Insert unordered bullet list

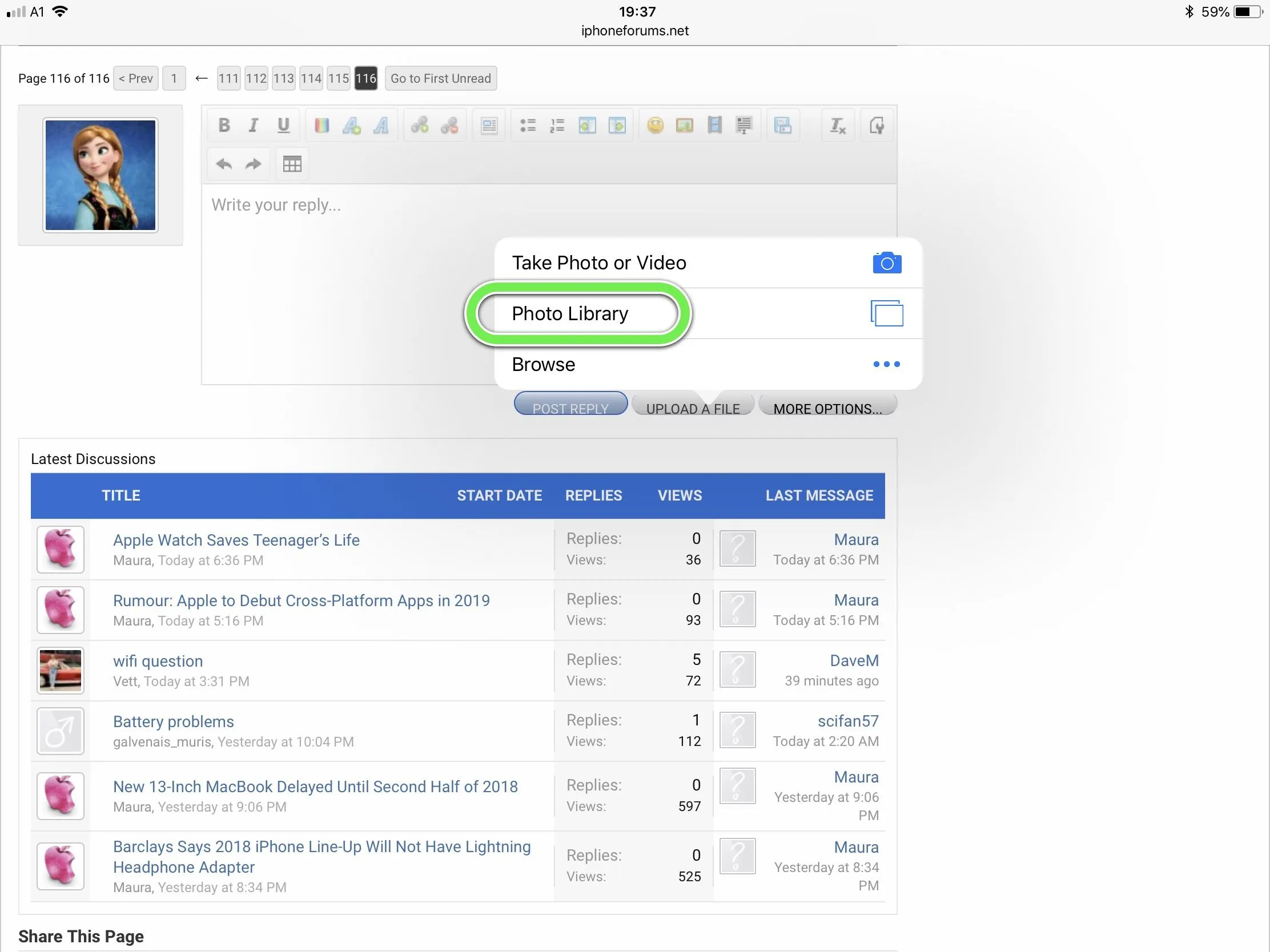tap(528, 125)
